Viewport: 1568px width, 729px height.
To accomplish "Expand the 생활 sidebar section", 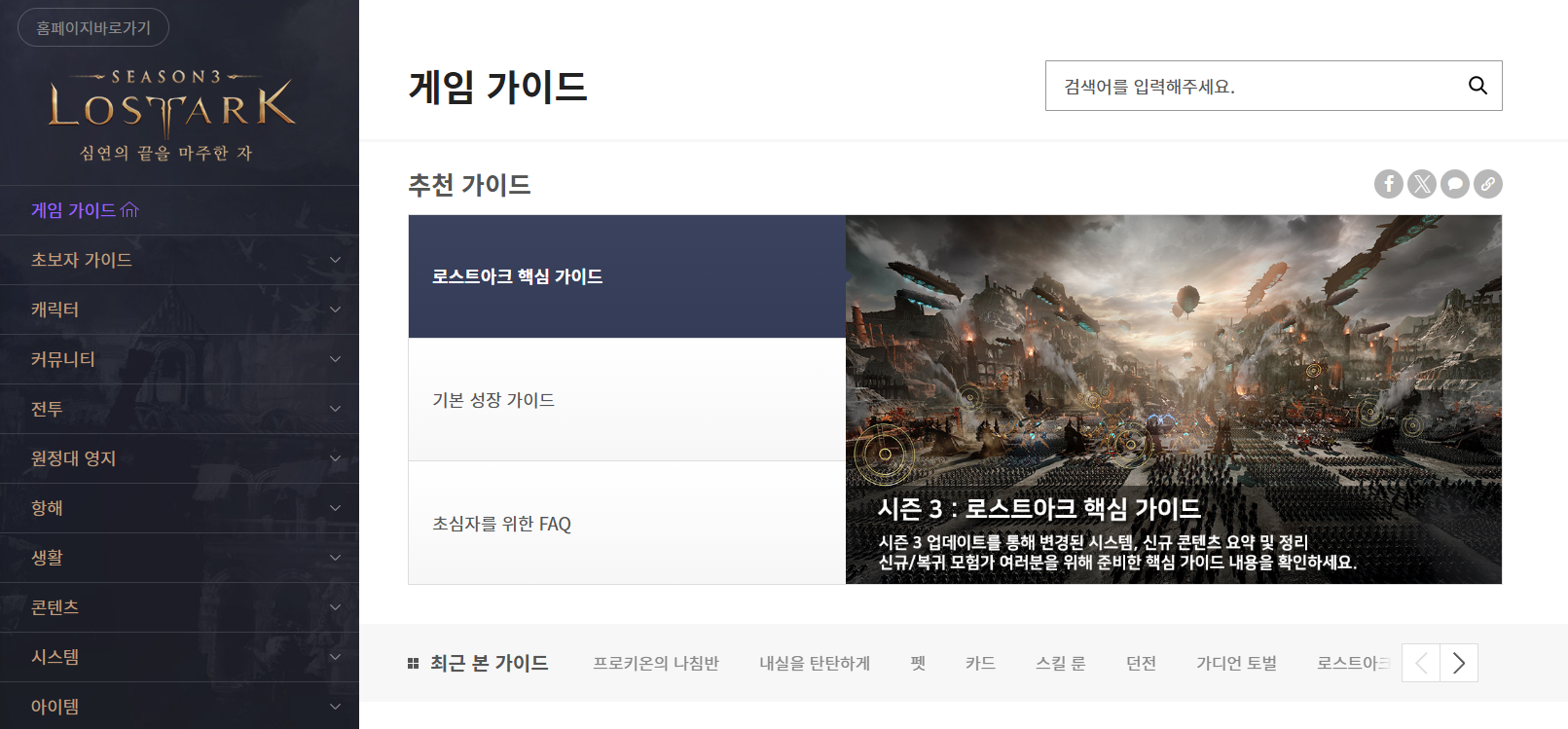I will 179,558.
